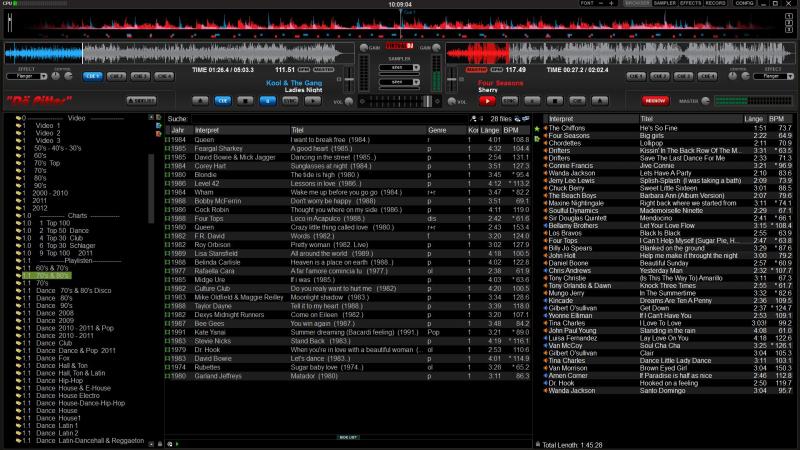
Task: Adjust the MASTER volume knob
Action: pos(706,101)
